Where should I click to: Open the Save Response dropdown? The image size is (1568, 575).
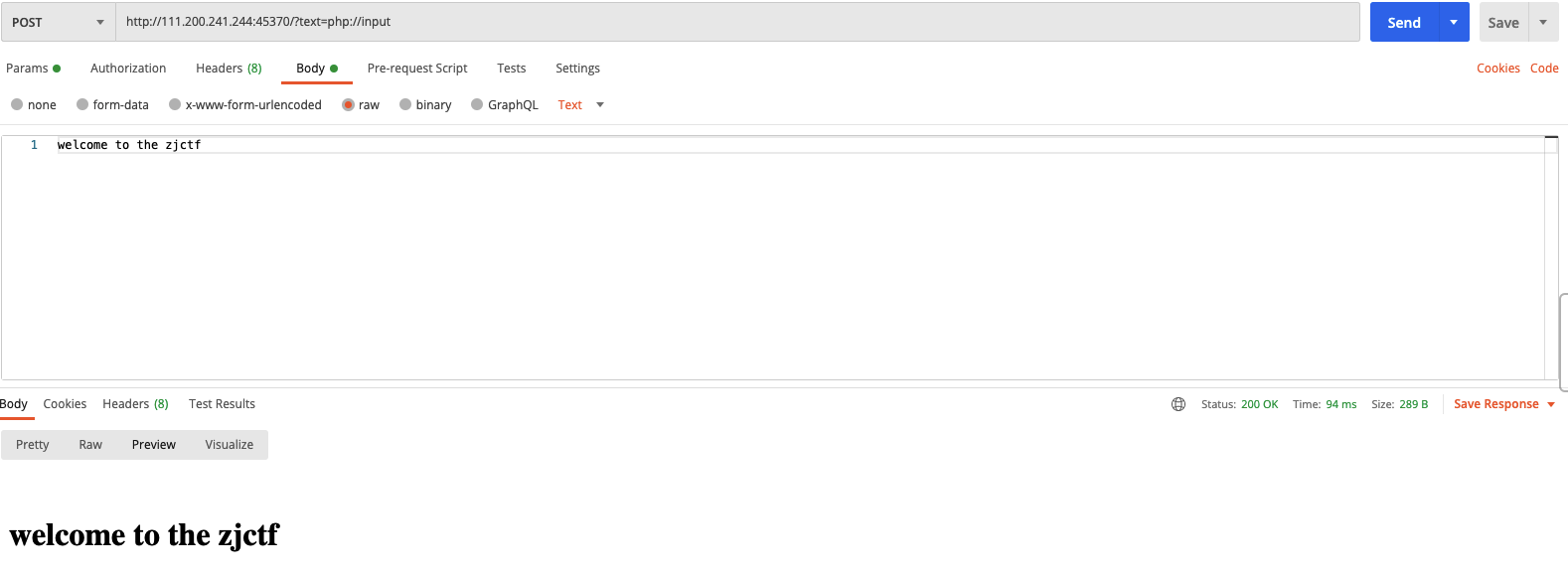click(x=1504, y=404)
